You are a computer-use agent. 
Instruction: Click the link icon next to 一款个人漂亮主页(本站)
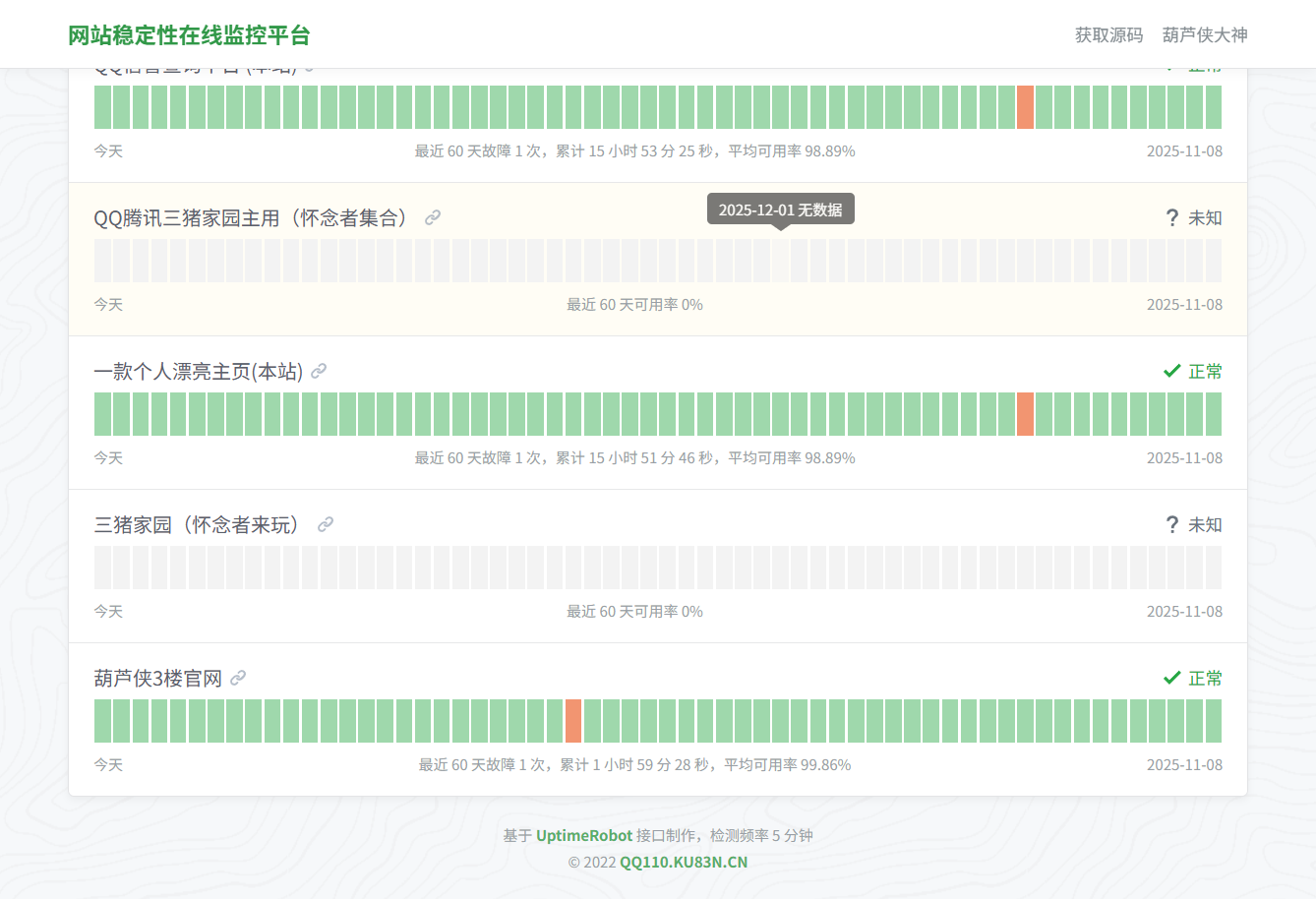(x=319, y=372)
